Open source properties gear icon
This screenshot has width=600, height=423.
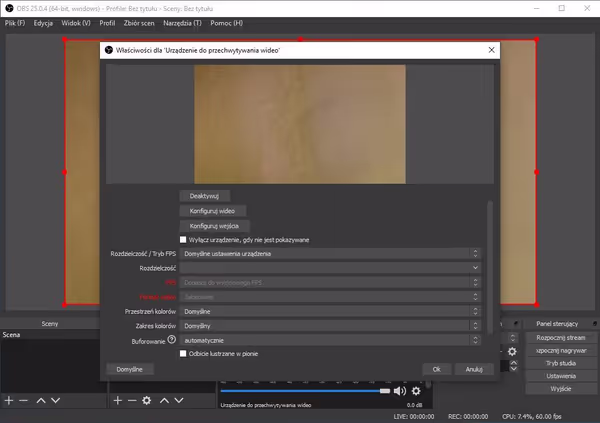pyautogui.click(x=147, y=400)
